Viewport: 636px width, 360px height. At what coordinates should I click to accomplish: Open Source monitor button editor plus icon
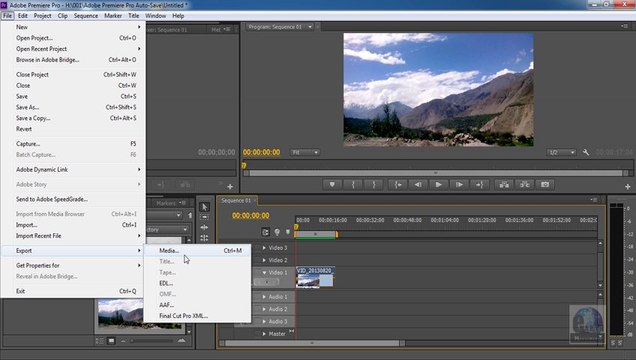click(x=230, y=187)
